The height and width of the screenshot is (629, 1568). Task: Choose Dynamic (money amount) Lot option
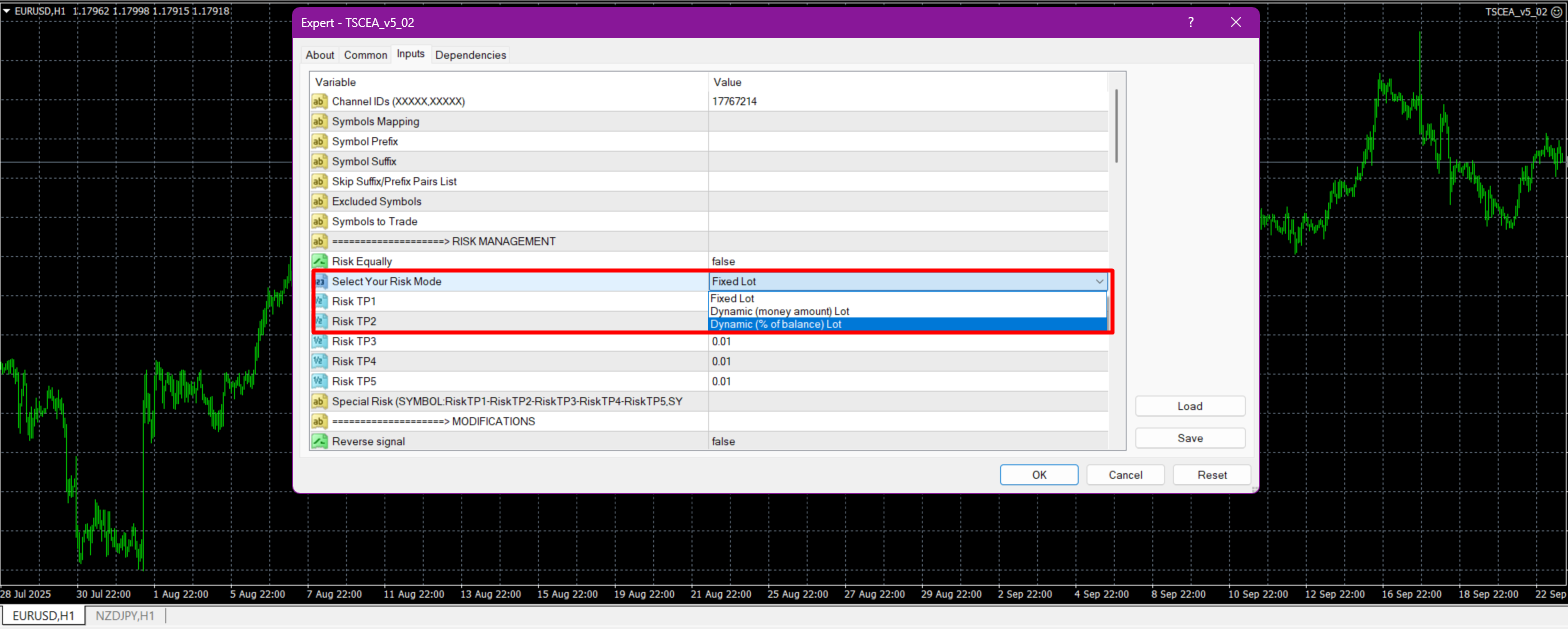click(779, 311)
